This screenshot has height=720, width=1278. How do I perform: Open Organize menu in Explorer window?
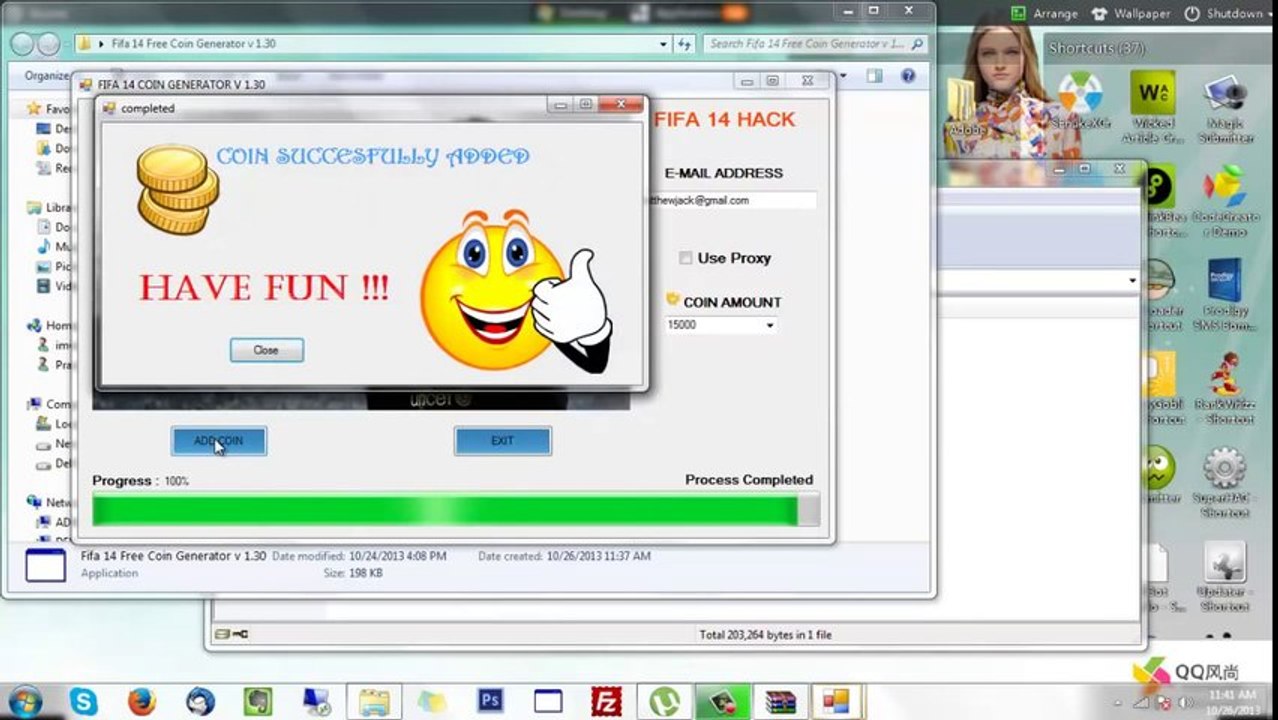point(47,76)
